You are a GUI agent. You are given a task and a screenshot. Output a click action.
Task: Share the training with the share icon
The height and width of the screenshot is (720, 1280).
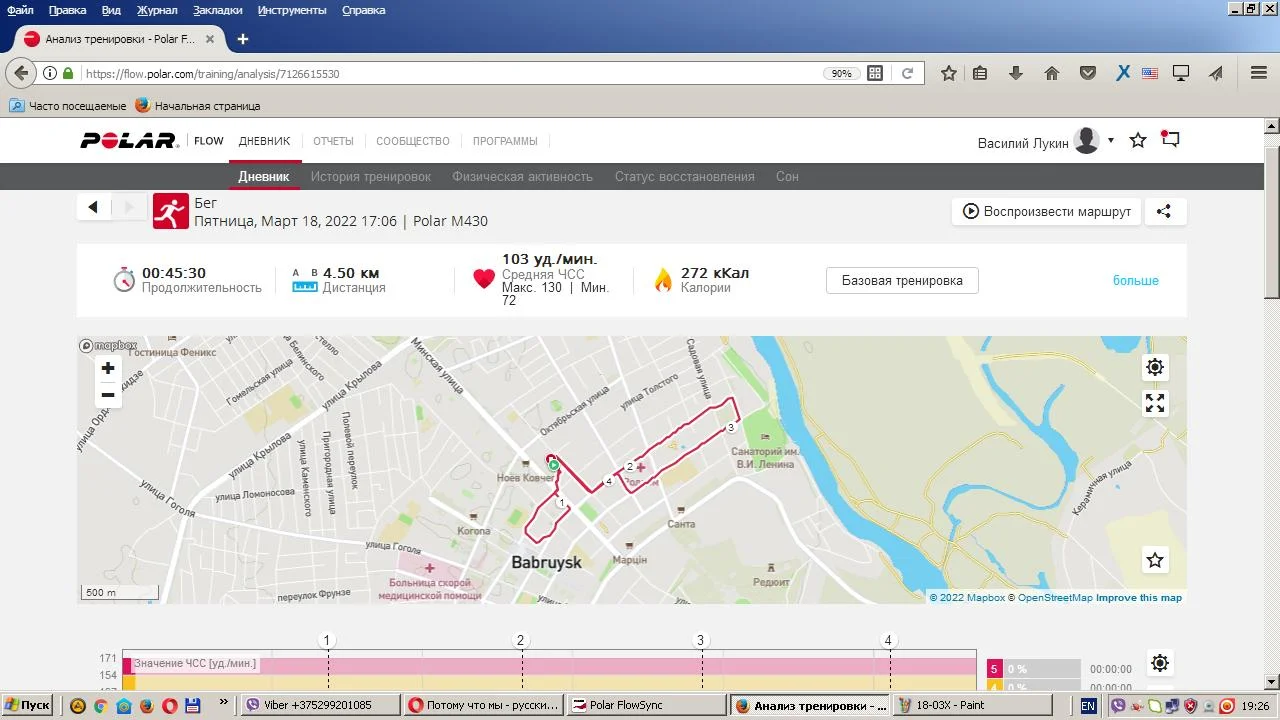coord(1164,211)
